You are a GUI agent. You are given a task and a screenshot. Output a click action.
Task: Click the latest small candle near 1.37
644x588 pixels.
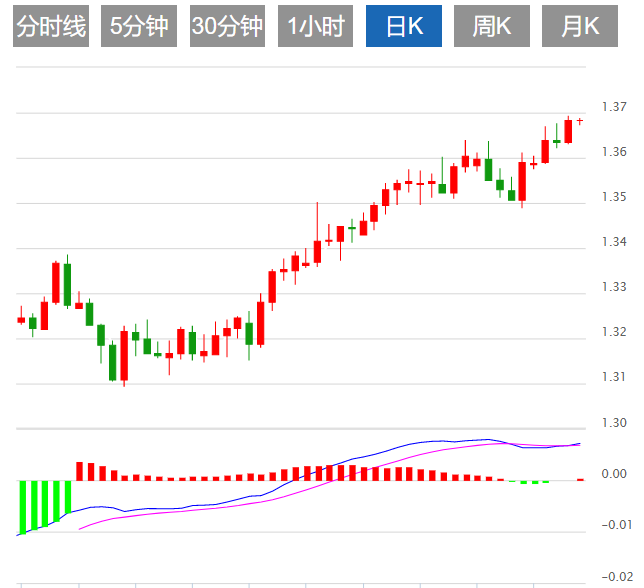pyautogui.click(x=580, y=121)
